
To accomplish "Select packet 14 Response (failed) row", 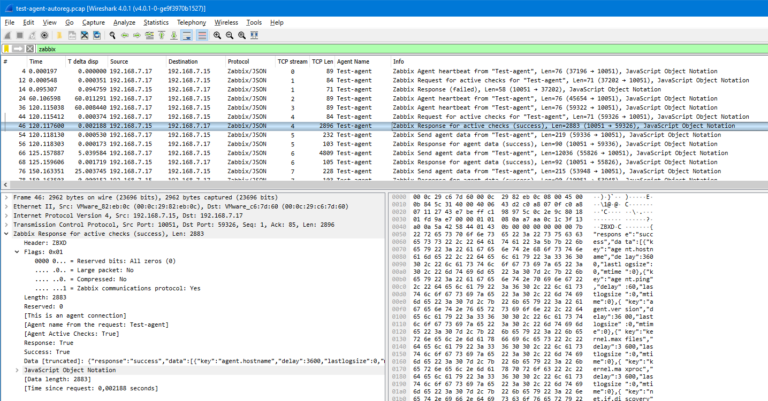I will [384, 89].
